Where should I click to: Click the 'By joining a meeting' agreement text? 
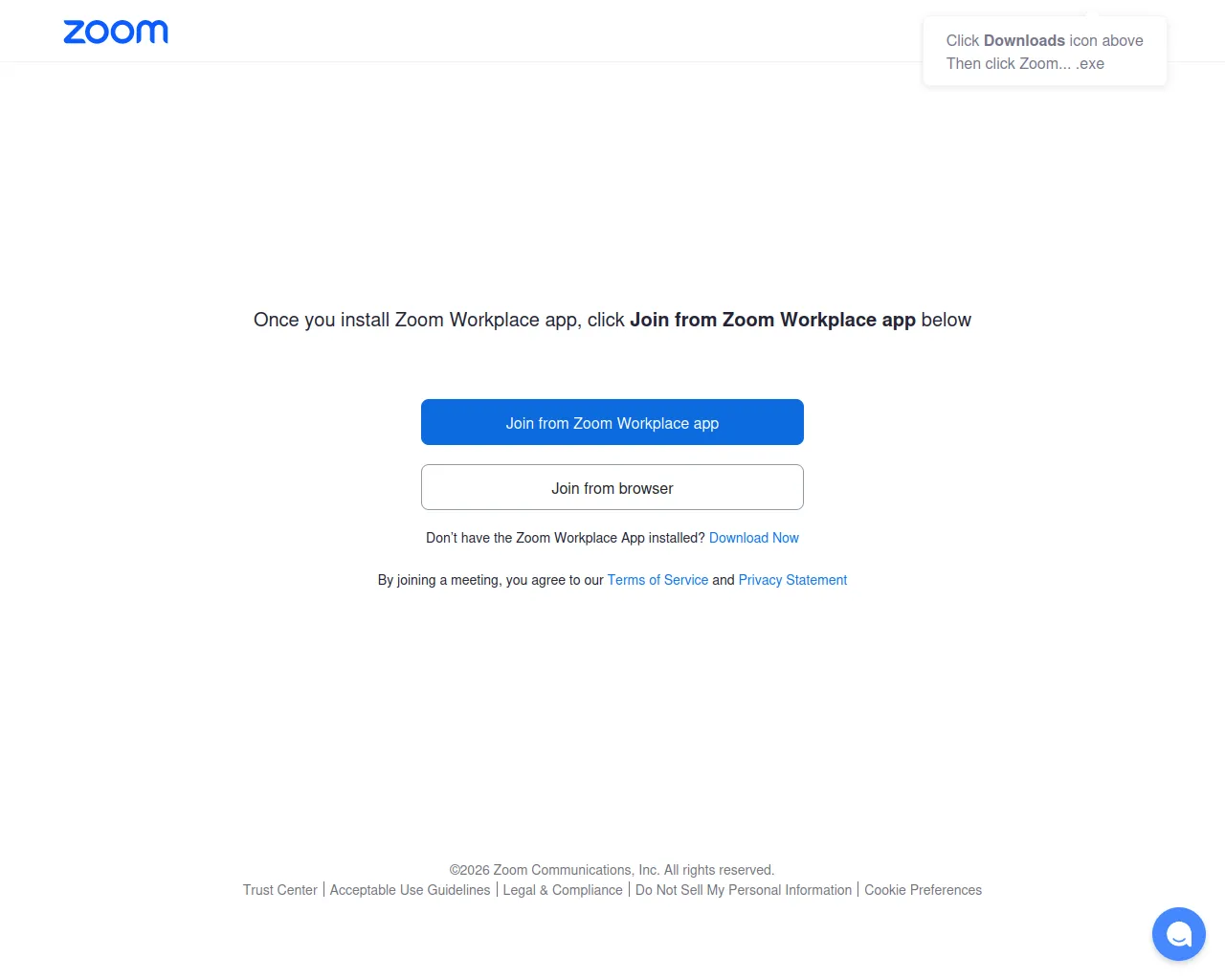pos(491,580)
